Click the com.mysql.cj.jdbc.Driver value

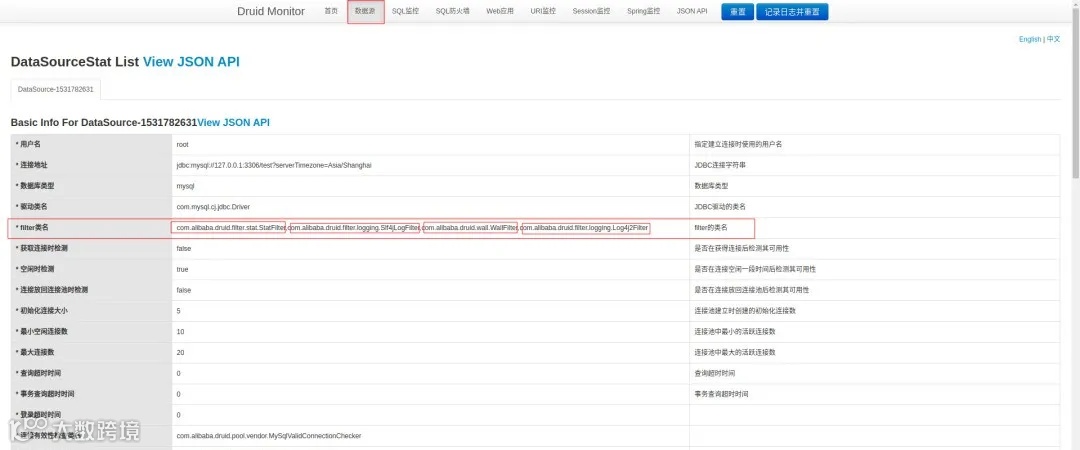point(213,207)
